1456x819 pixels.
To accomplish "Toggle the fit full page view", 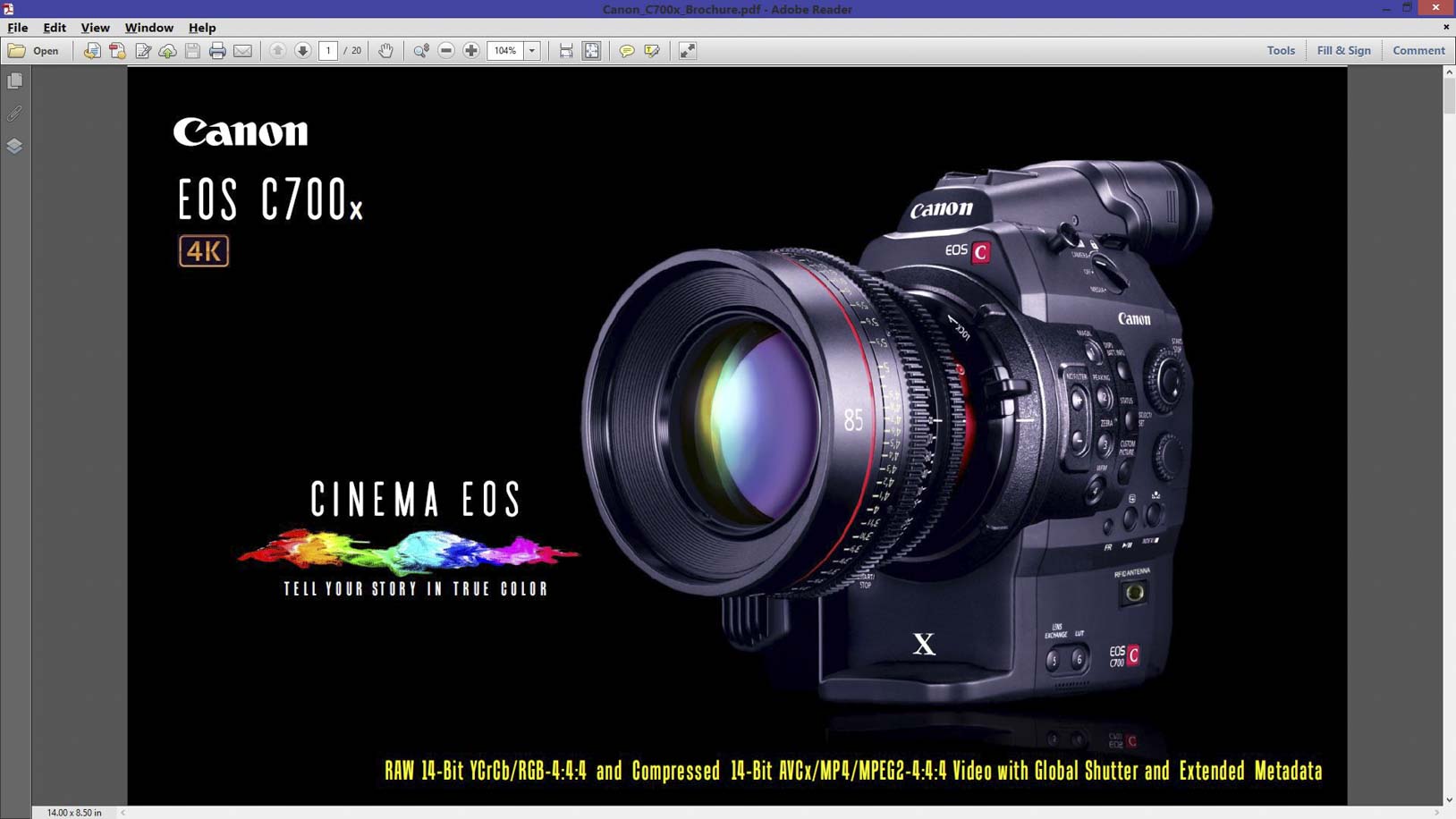I will point(591,51).
